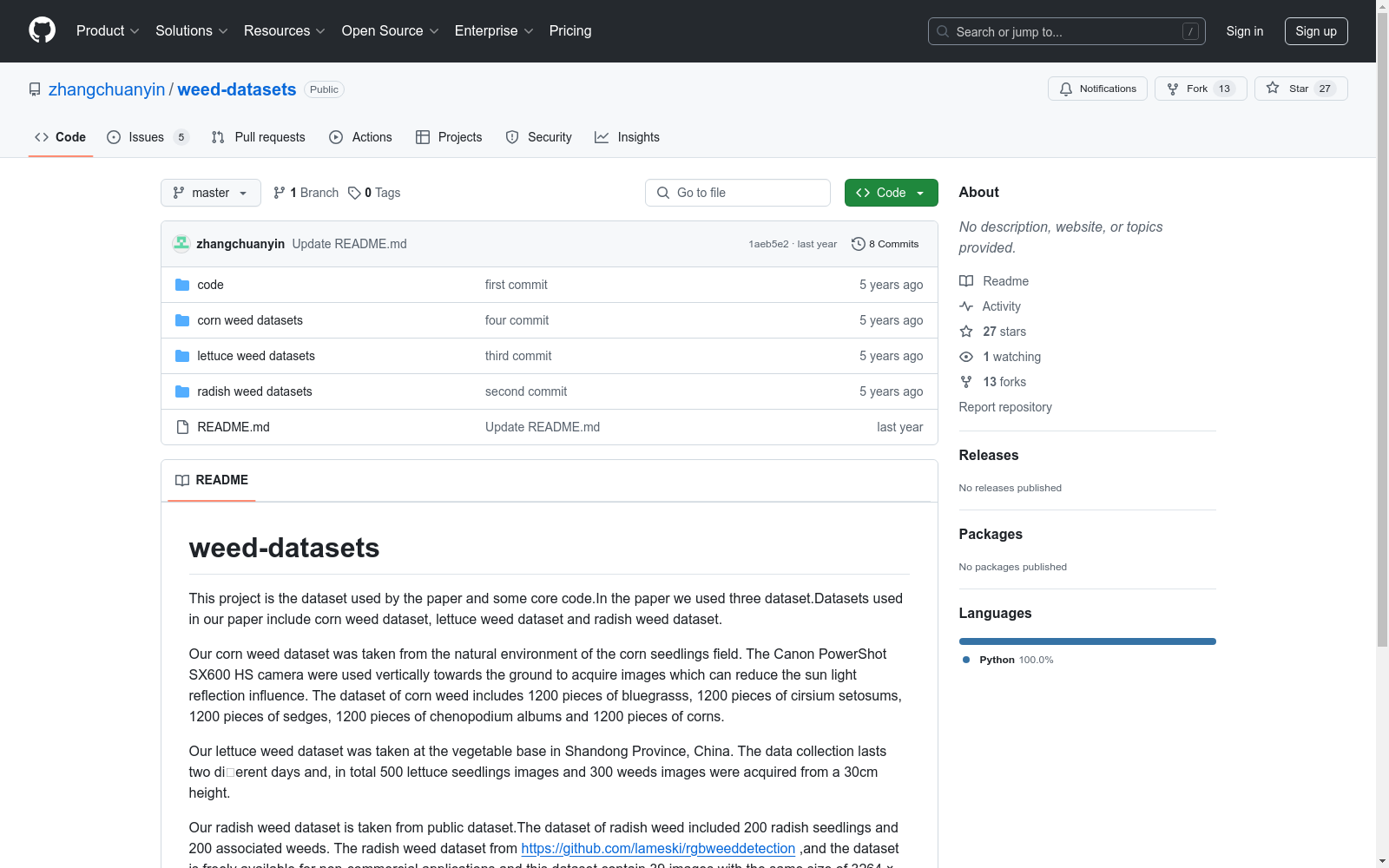Click the Sign in link
The image size is (1389, 868).
(x=1244, y=31)
